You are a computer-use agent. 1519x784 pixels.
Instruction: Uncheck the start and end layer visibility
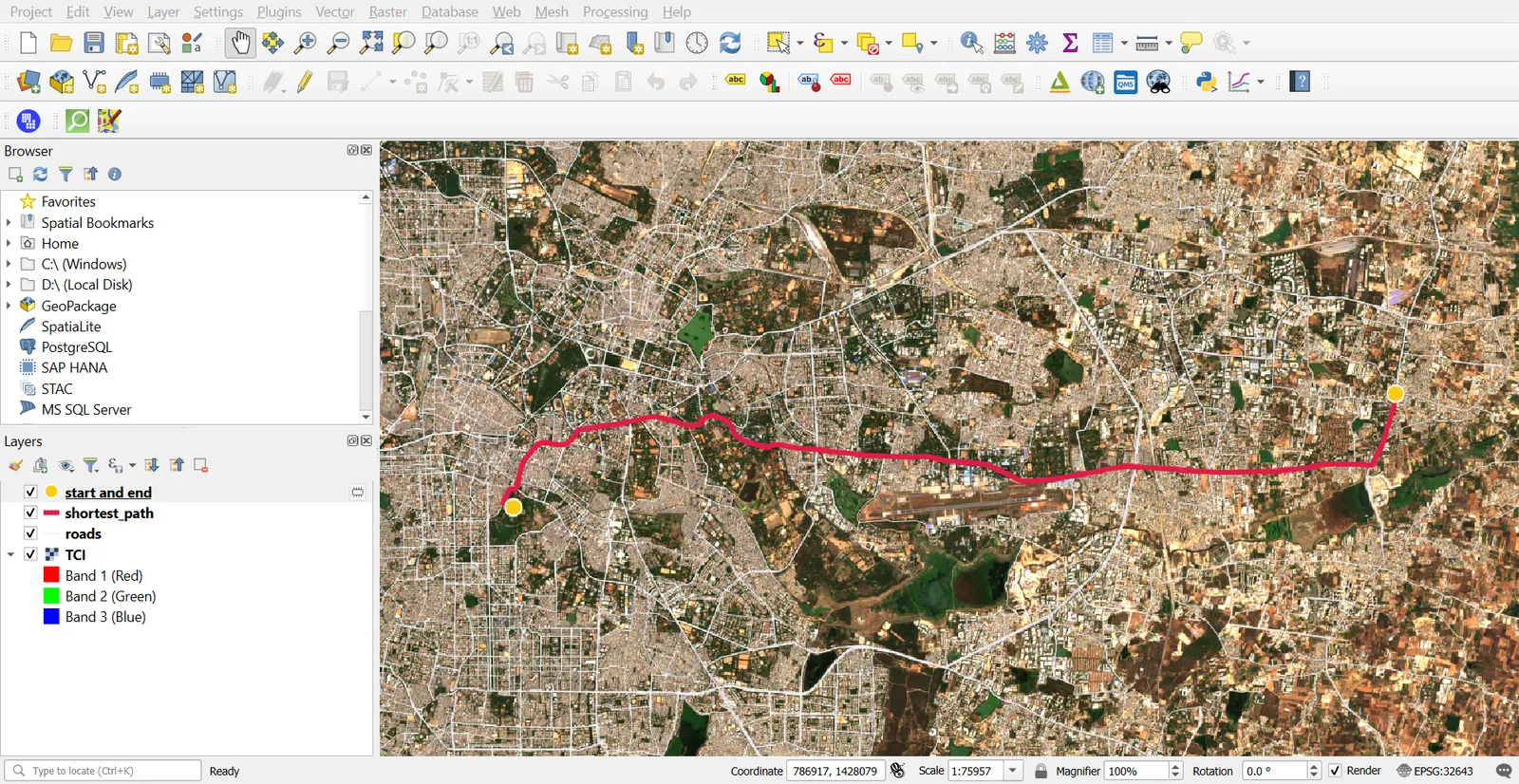30,492
